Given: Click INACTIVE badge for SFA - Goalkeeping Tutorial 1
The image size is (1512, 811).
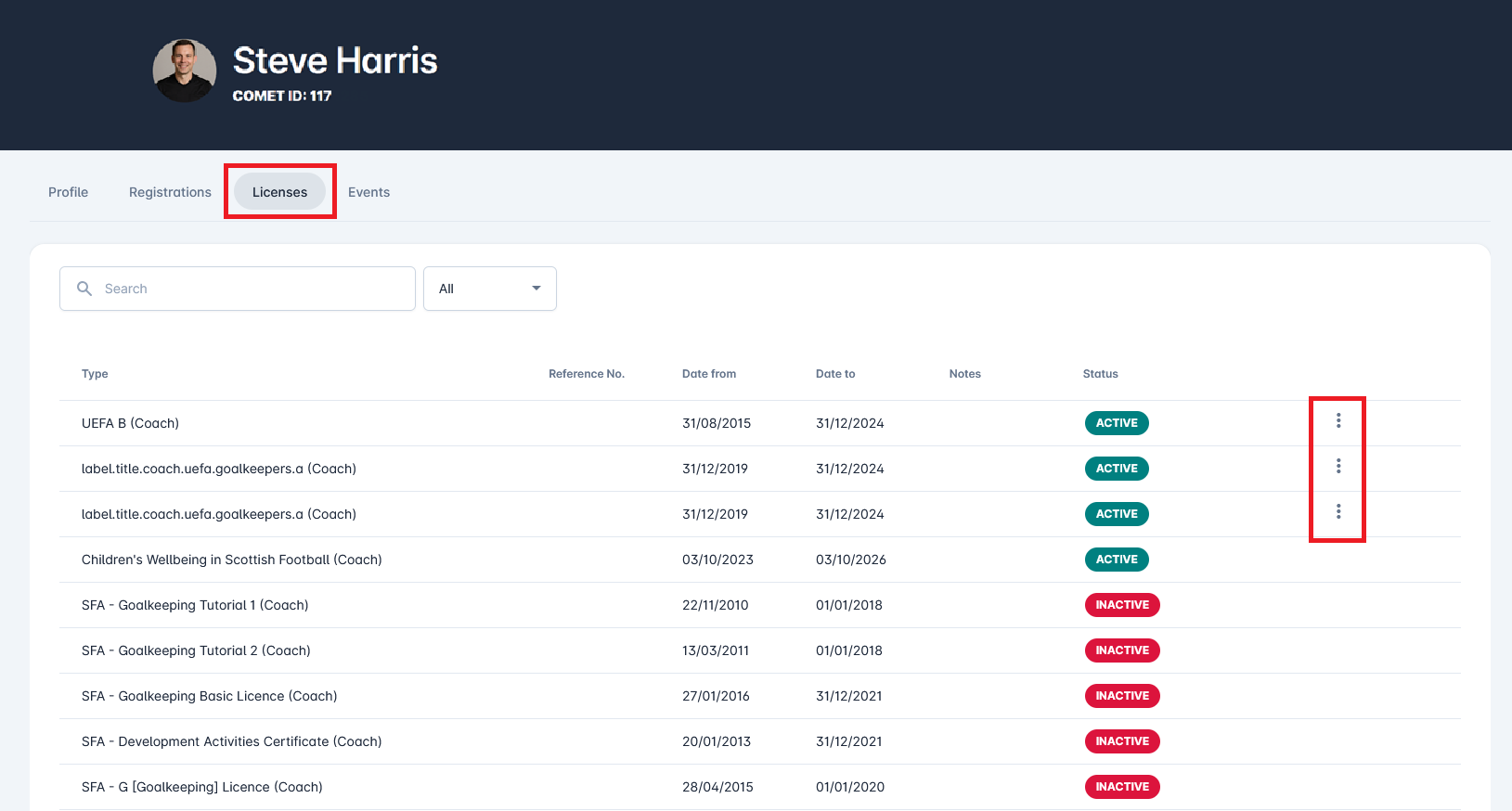Looking at the screenshot, I should [x=1122, y=605].
